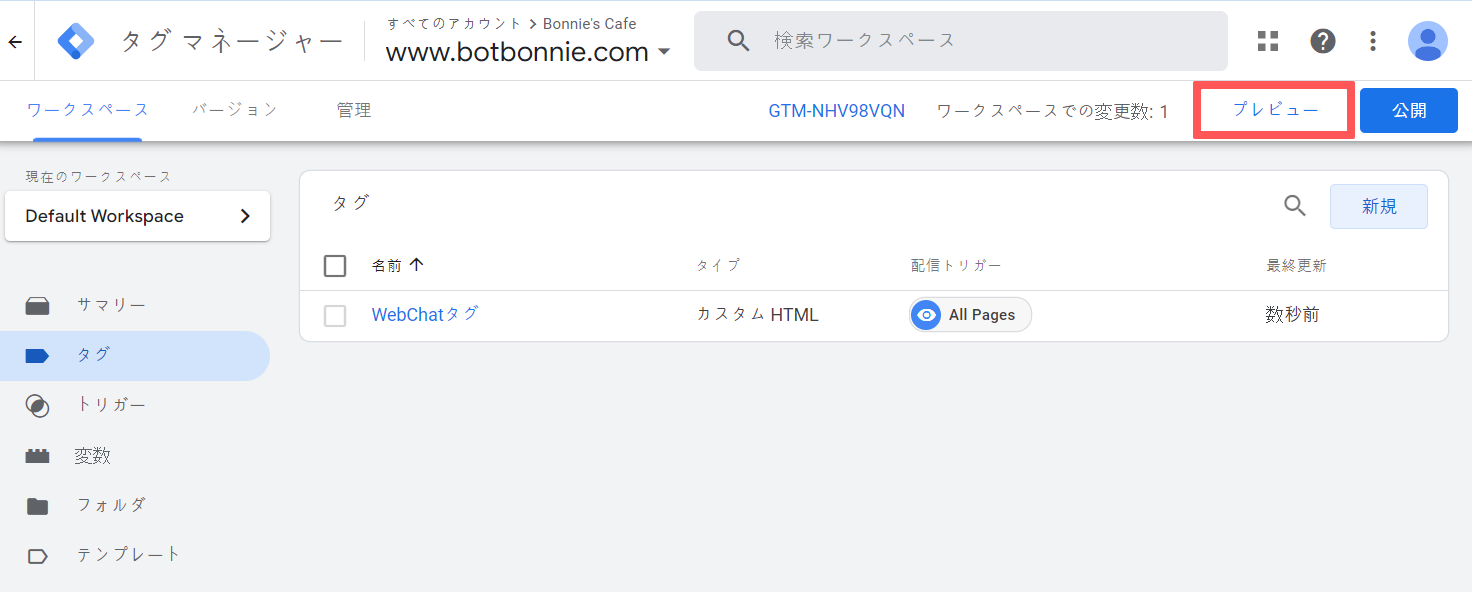Screen dimensions: 1472x592
Task: Click ワークスペースでの変更数: 1 text
Action: [1052, 111]
